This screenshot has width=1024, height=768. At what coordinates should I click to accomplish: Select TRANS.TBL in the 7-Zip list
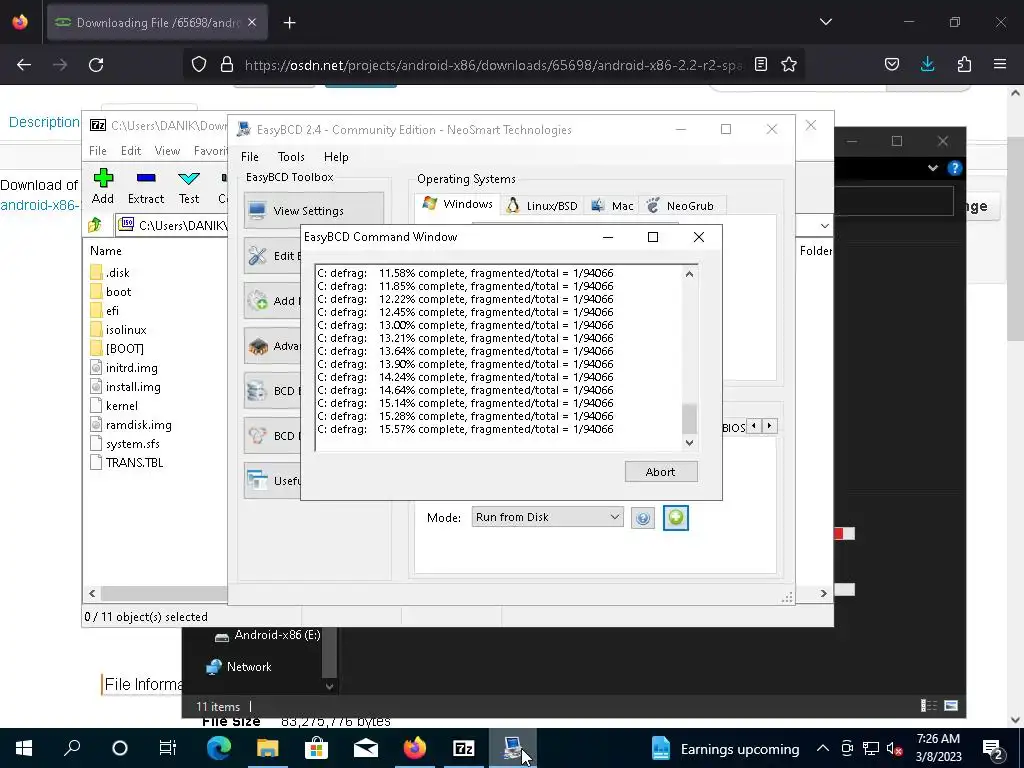127,462
